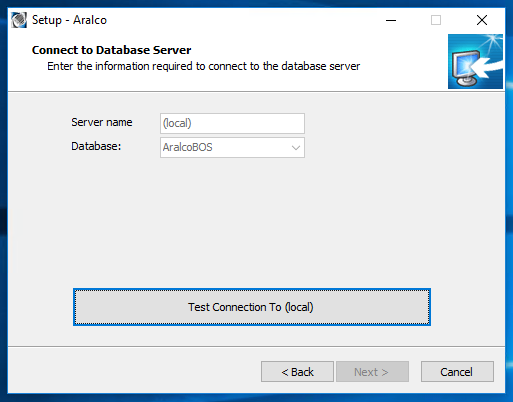Image resolution: width=513 pixels, height=402 pixels.
Task: Click the Server name label
Action: (102, 122)
